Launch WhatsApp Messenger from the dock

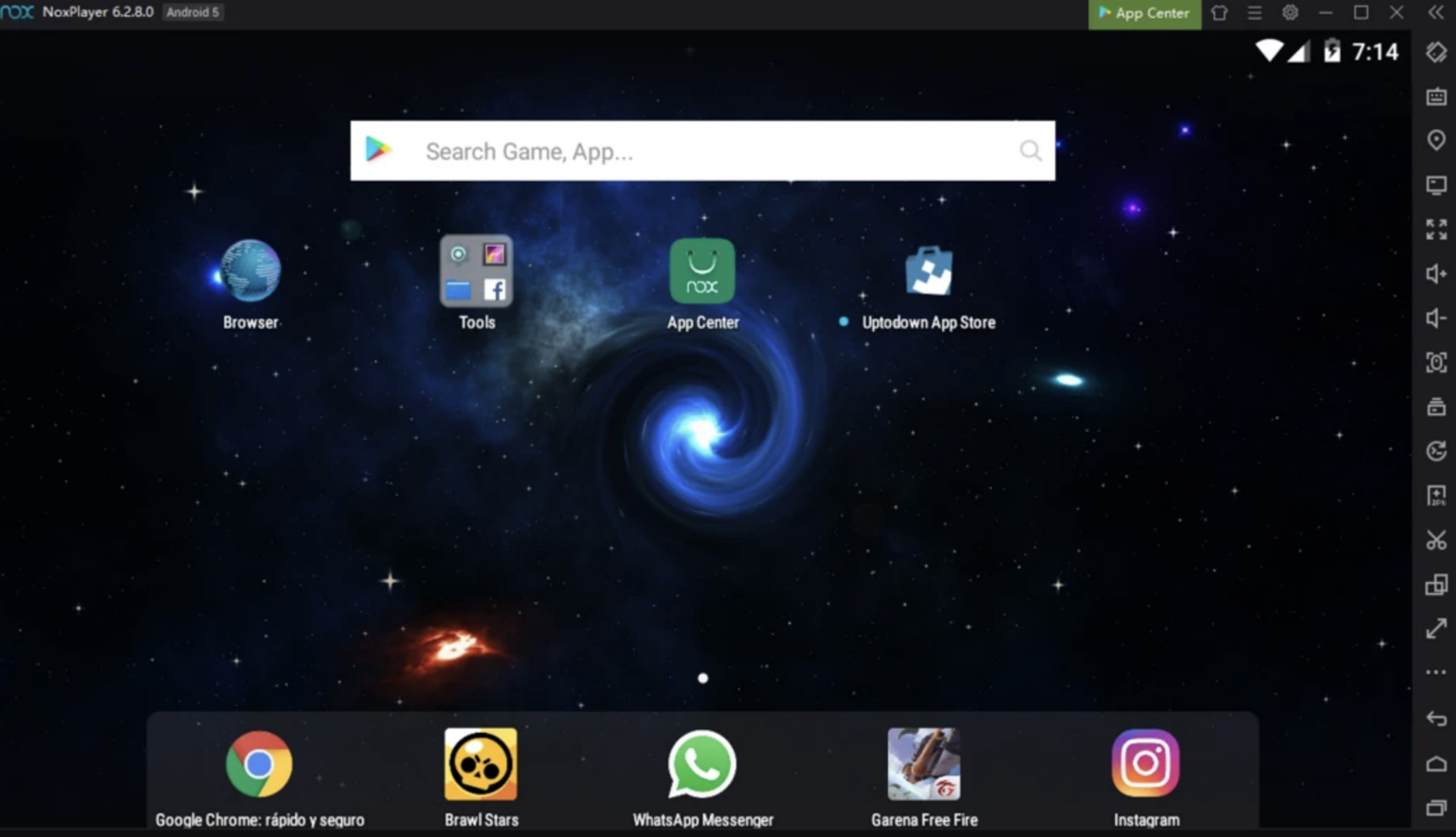tap(701, 763)
